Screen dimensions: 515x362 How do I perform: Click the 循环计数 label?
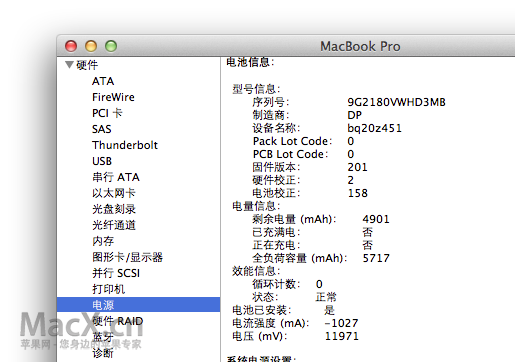coord(276,284)
